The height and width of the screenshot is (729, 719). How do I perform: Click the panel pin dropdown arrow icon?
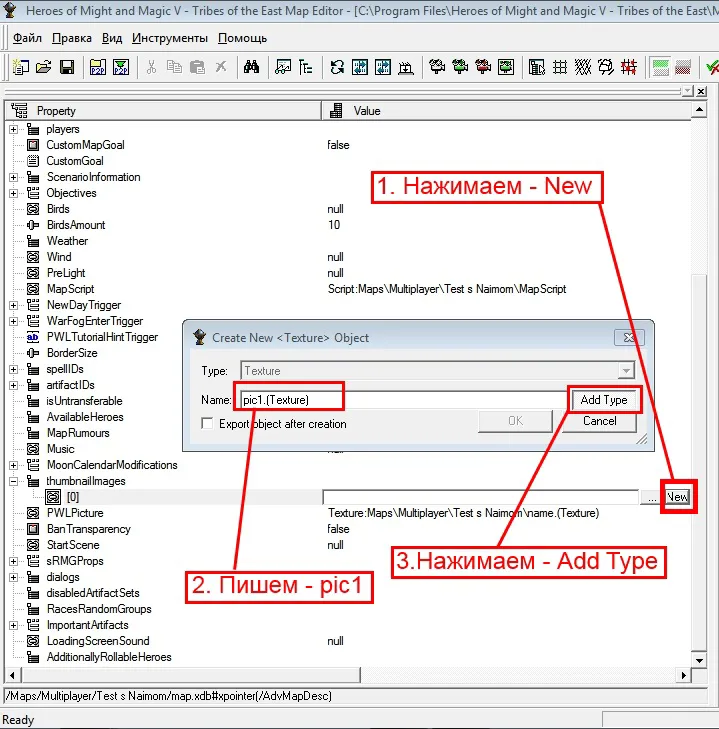coord(687,92)
